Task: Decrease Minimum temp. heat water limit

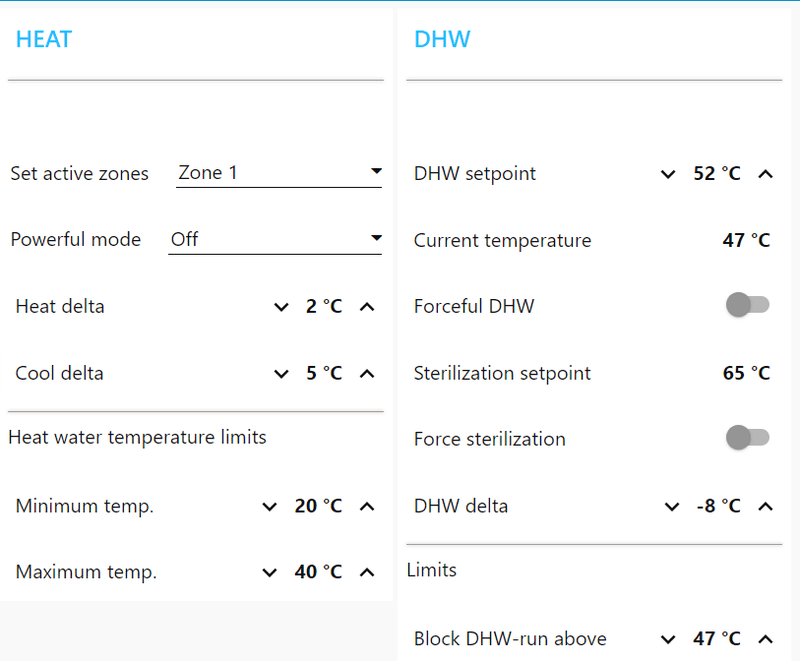Action: (x=269, y=507)
